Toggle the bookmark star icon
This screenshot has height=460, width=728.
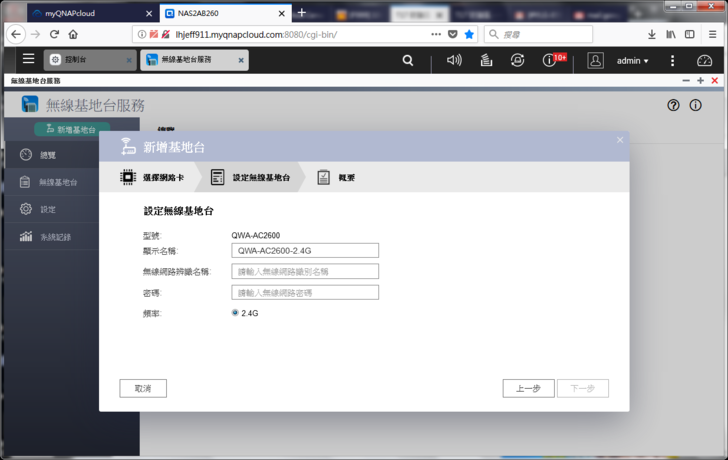coord(469,34)
